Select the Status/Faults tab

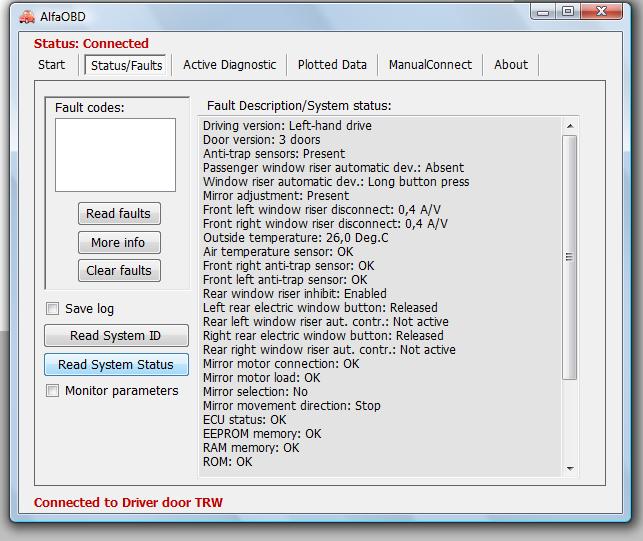tap(126, 65)
